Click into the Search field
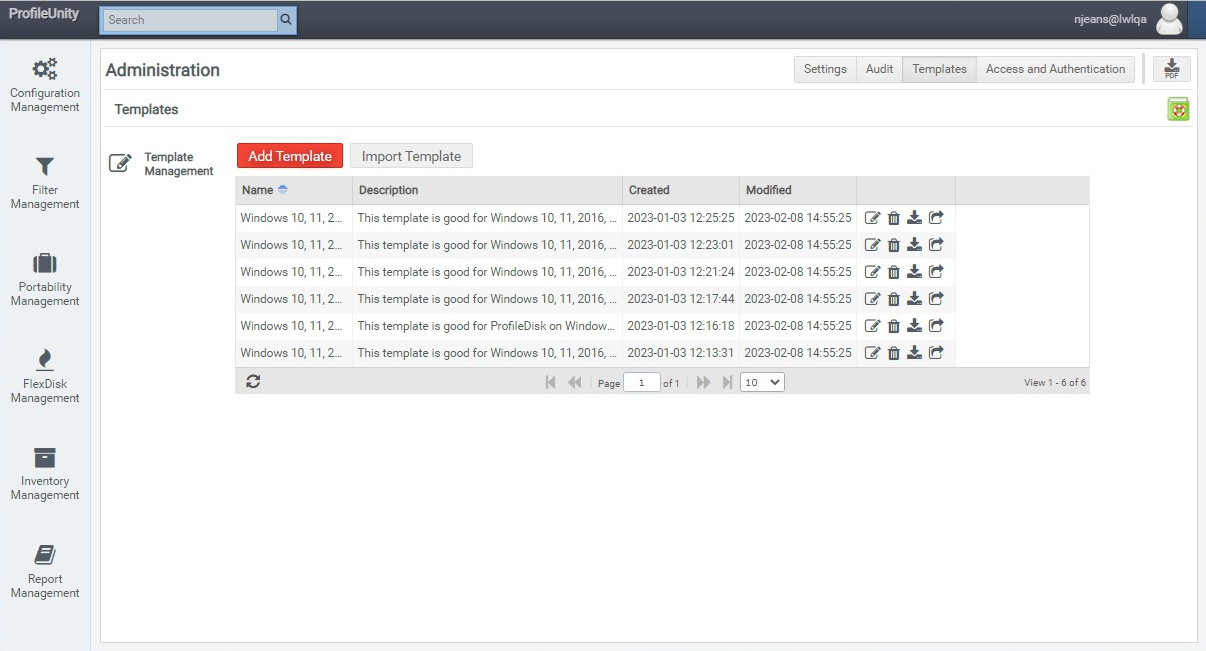The width and height of the screenshot is (1206, 651). [x=190, y=20]
